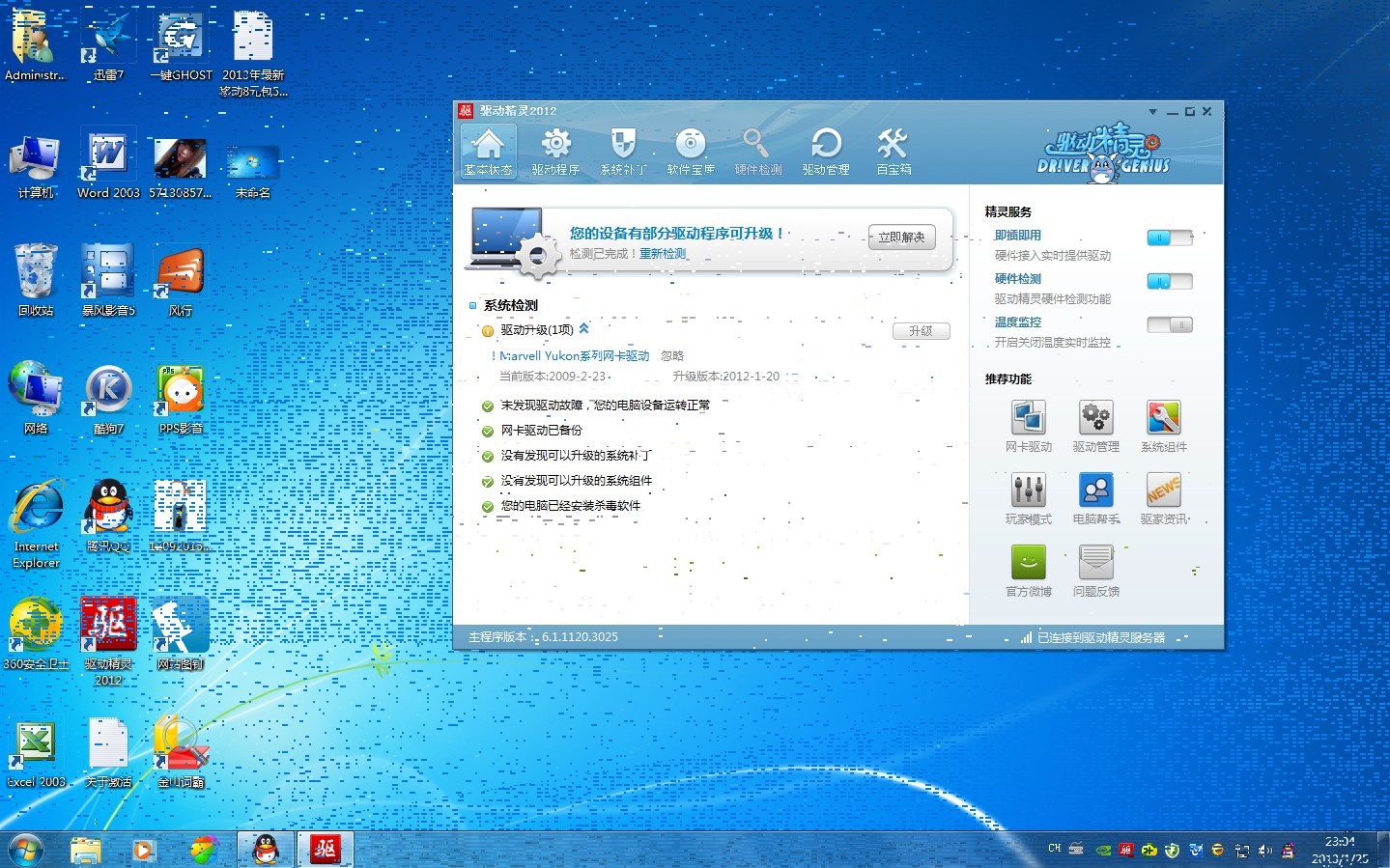Click the CH language indicator in tray

(x=1055, y=849)
